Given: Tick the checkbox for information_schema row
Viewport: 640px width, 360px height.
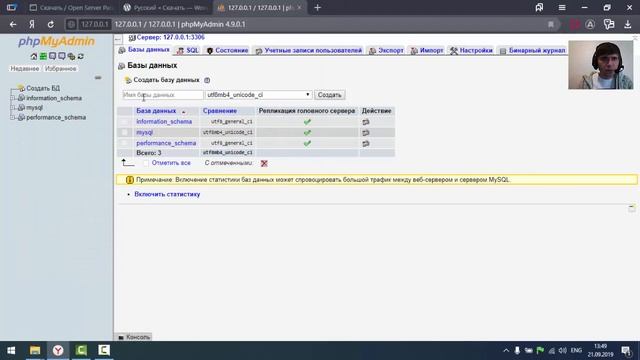Looking at the screenshot, I should (124, 122).
